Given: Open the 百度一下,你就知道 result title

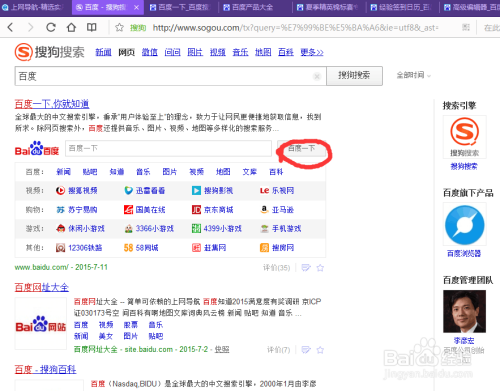Looking at the screenshot, I should coord(52,104).
